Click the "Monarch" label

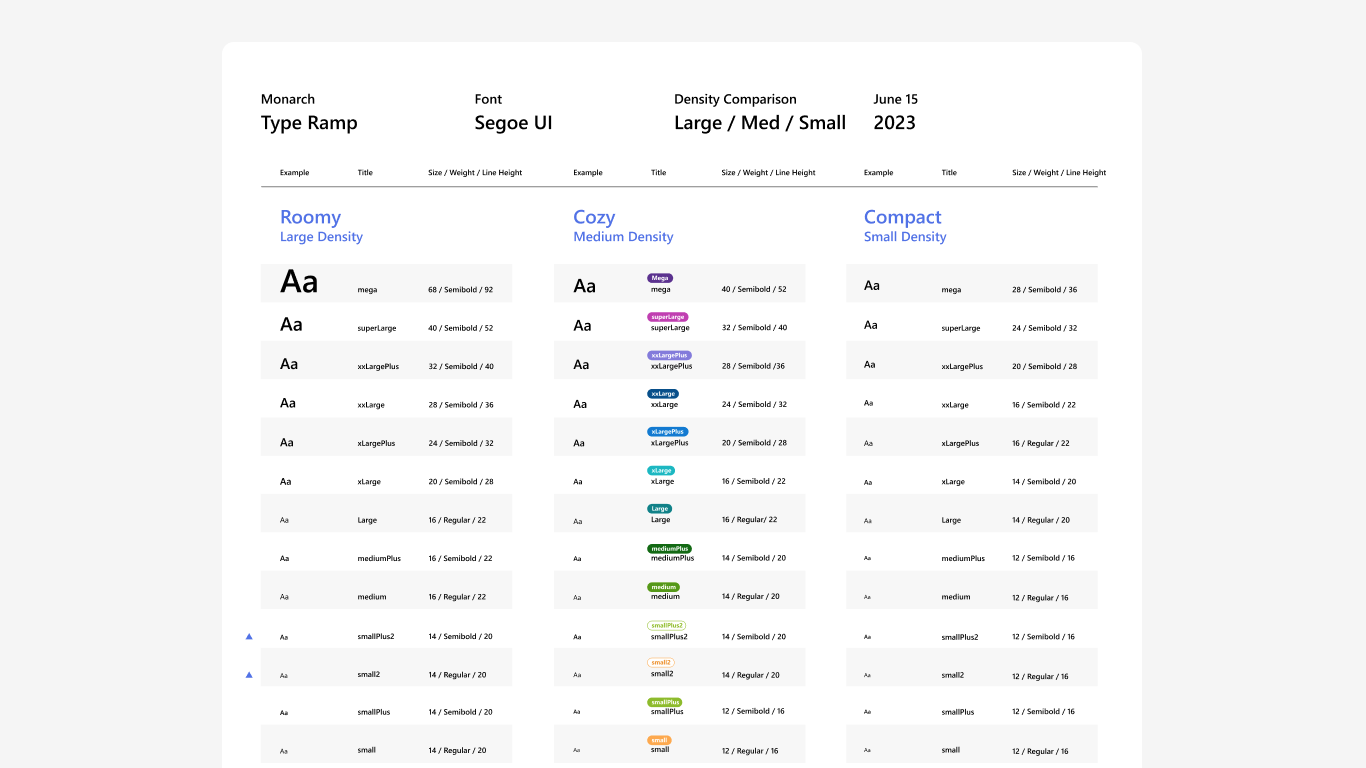tap(288, 99)
